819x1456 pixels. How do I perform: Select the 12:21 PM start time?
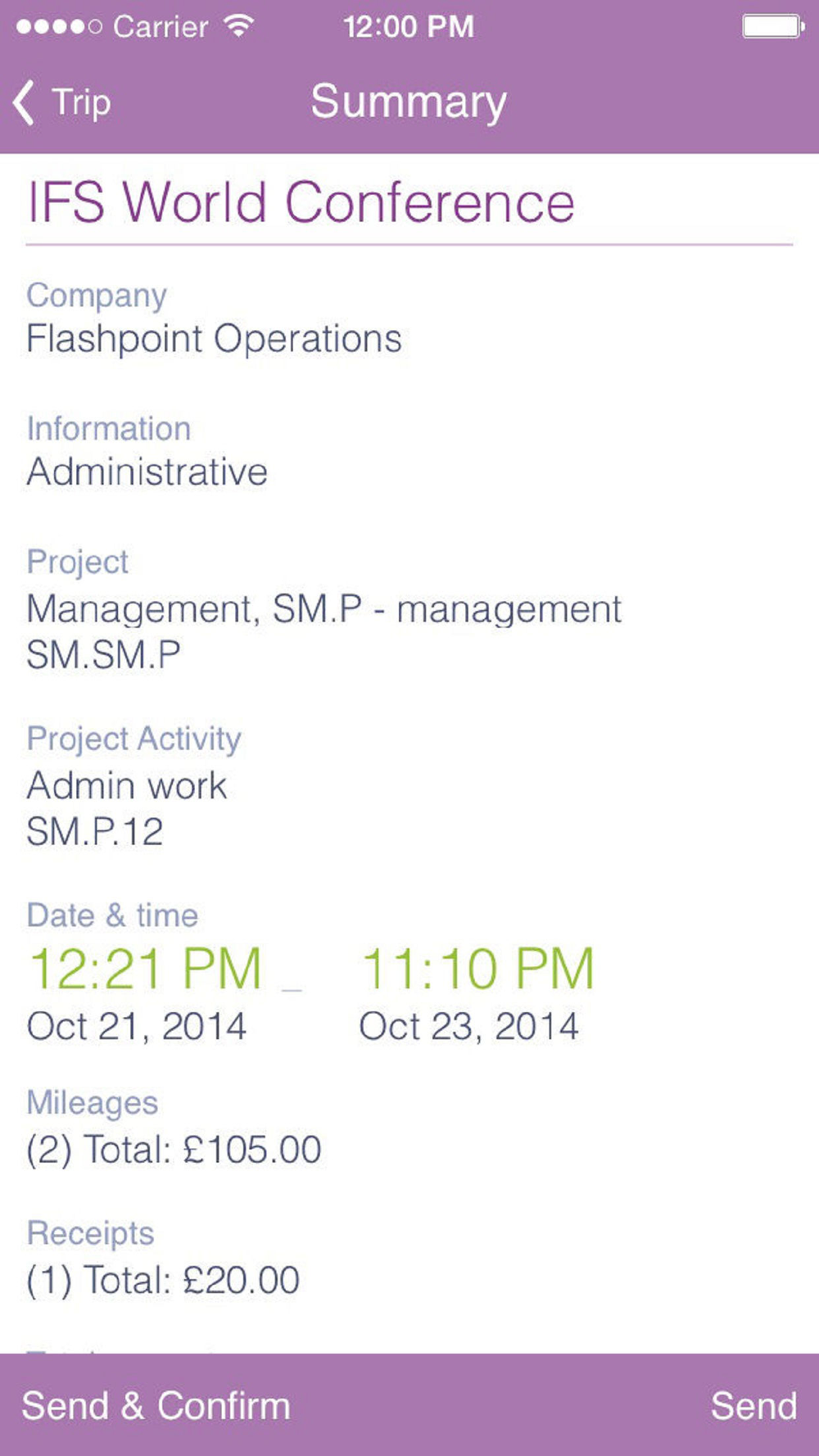pos(145,969)
